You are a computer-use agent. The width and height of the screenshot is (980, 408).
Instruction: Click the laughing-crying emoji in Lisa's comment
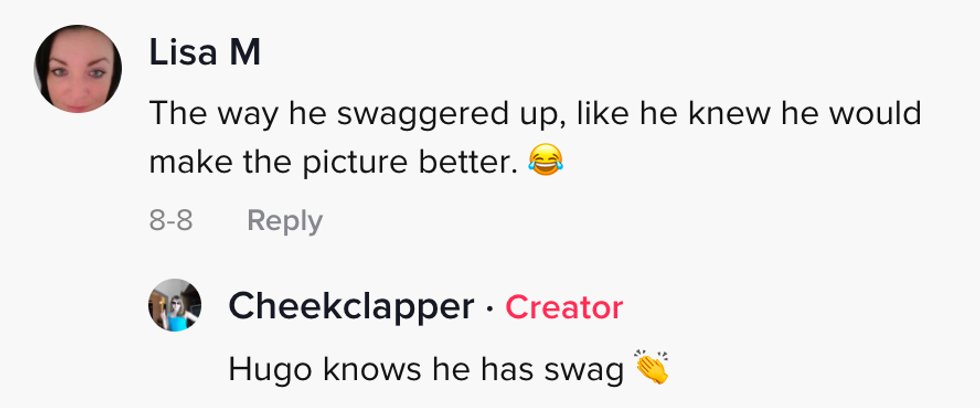[544, 159]
